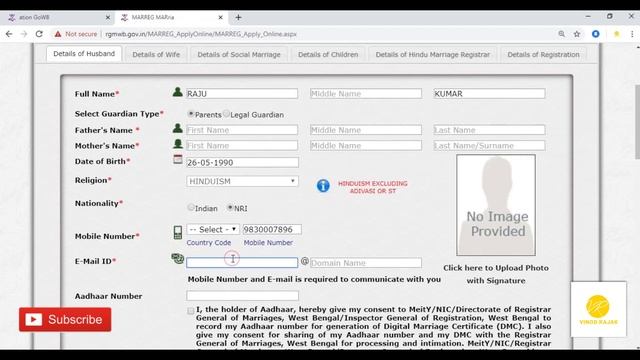Click the blue info icon near Religion

(x=323, y=186)
